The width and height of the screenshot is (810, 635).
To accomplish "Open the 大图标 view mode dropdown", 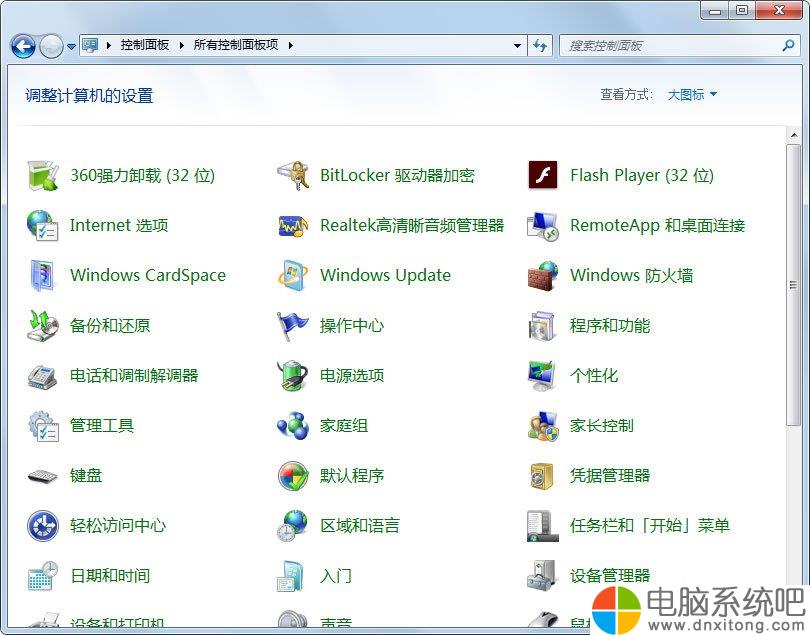I will point(692,95).
